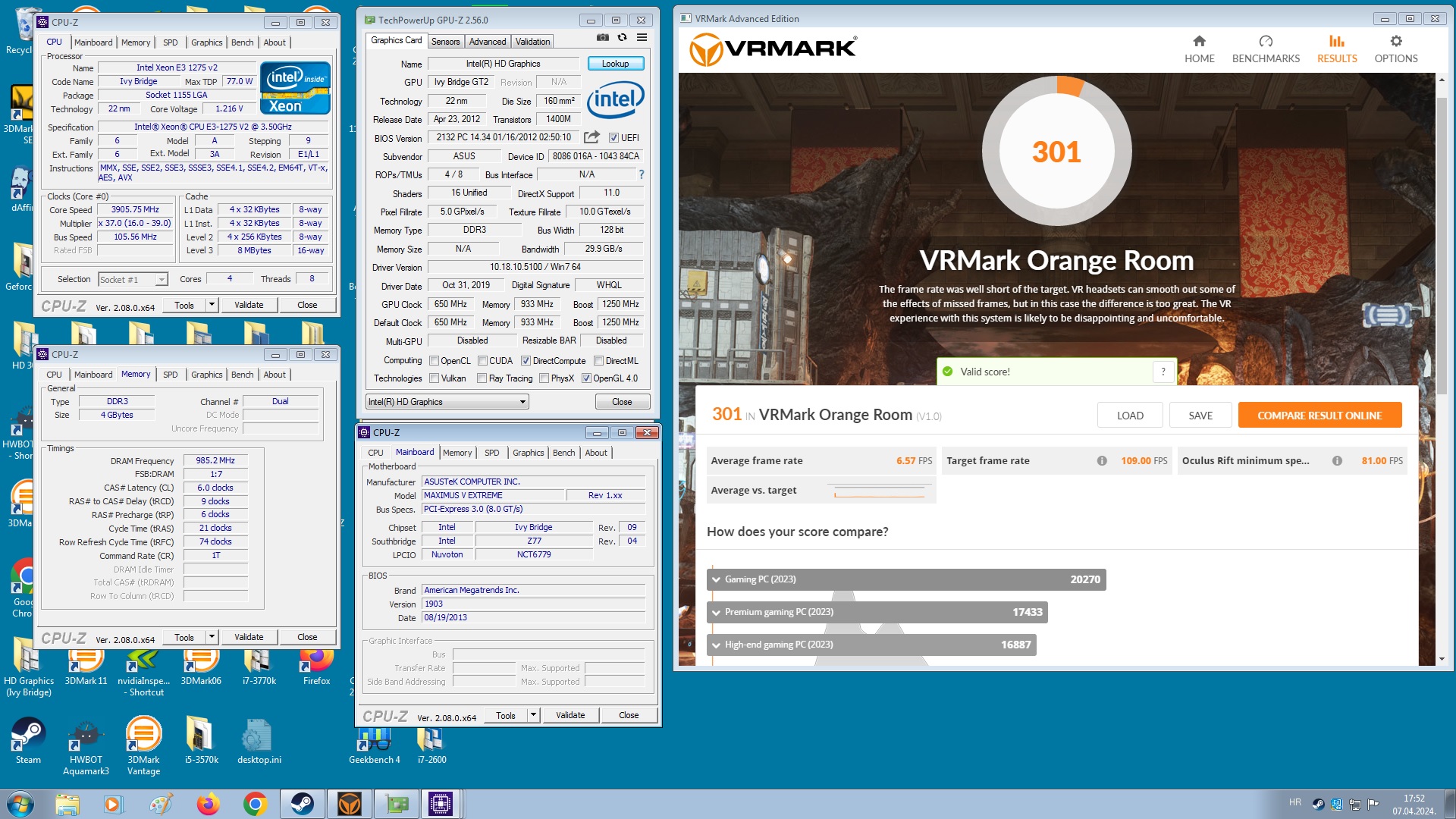Toggle UEFI checkbox in GPU-Z
Viewport: 1456px width, 819px height.
click(x=613, y=138)
